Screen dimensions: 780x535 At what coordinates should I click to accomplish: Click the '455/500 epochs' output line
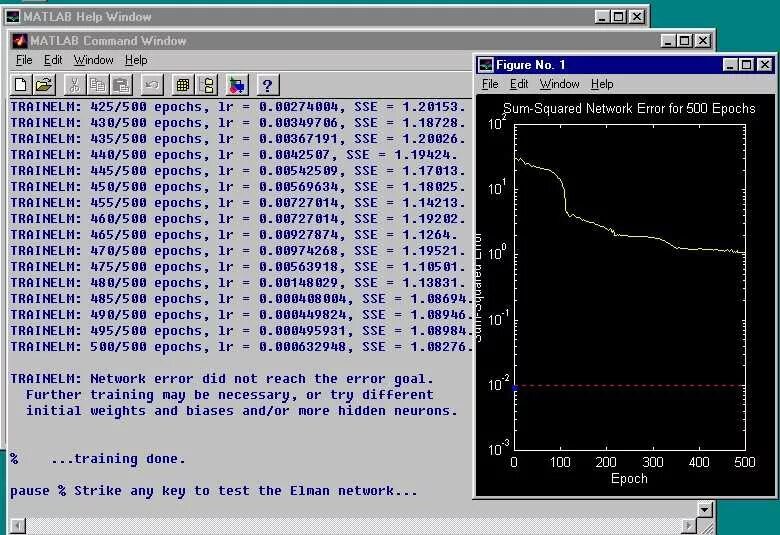click(x=238, y=203)
